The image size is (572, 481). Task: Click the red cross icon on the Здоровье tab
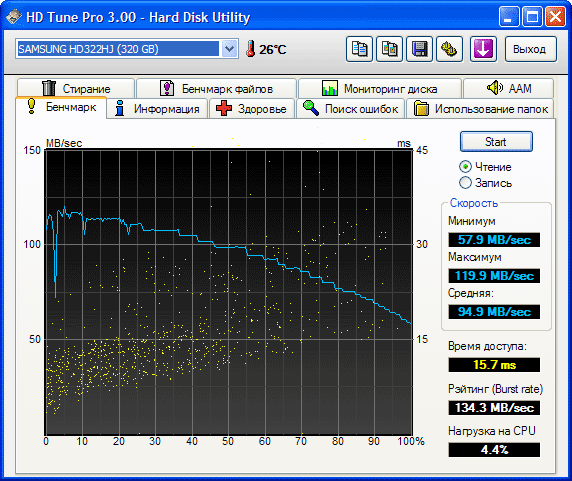(224, 108)
